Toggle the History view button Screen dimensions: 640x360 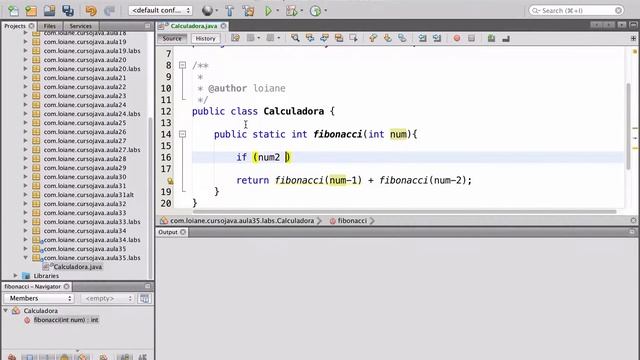(x=205, y=38)
